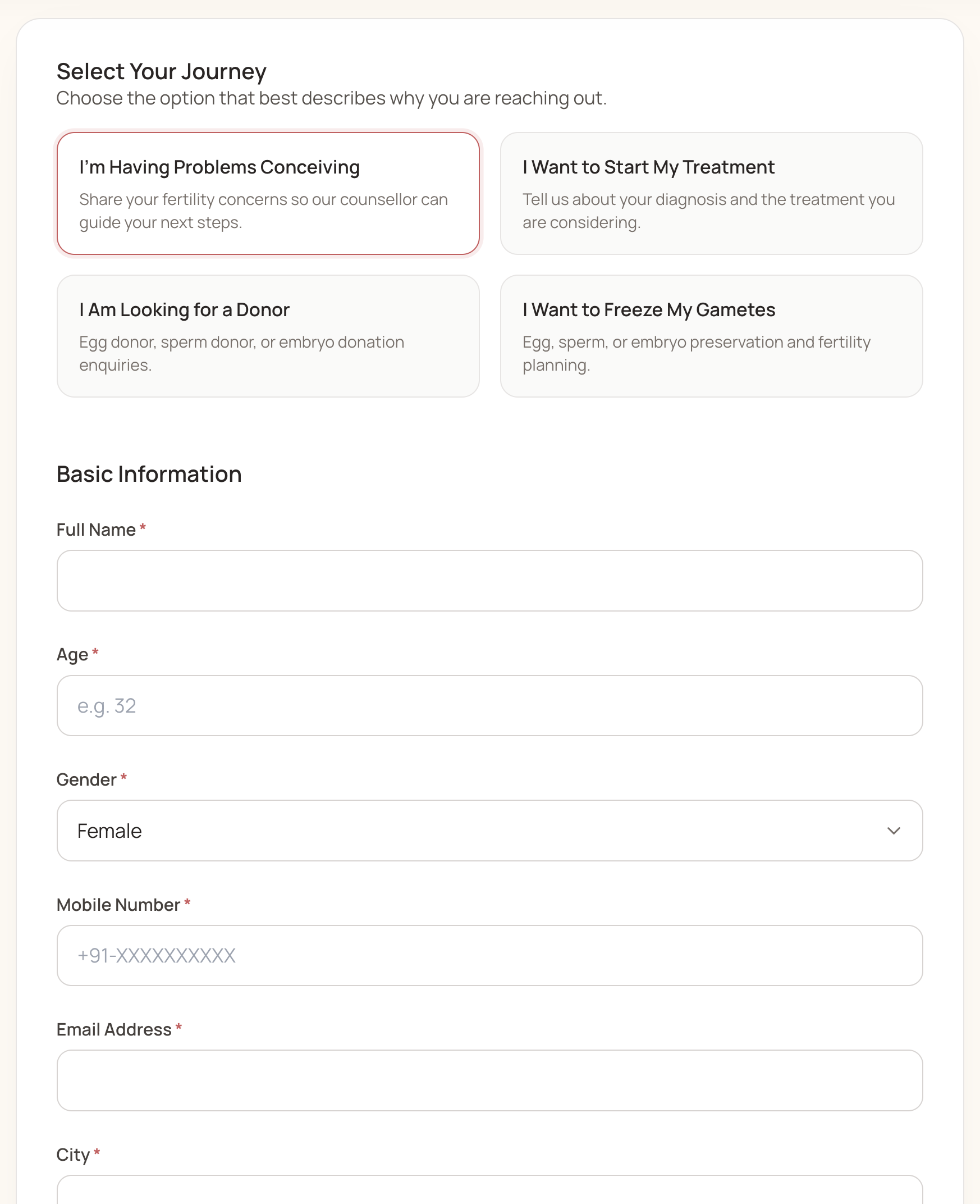Select I Want to Freeze My Gametes option
This screenshot has height=1204, width=980.
click(711, 336)
